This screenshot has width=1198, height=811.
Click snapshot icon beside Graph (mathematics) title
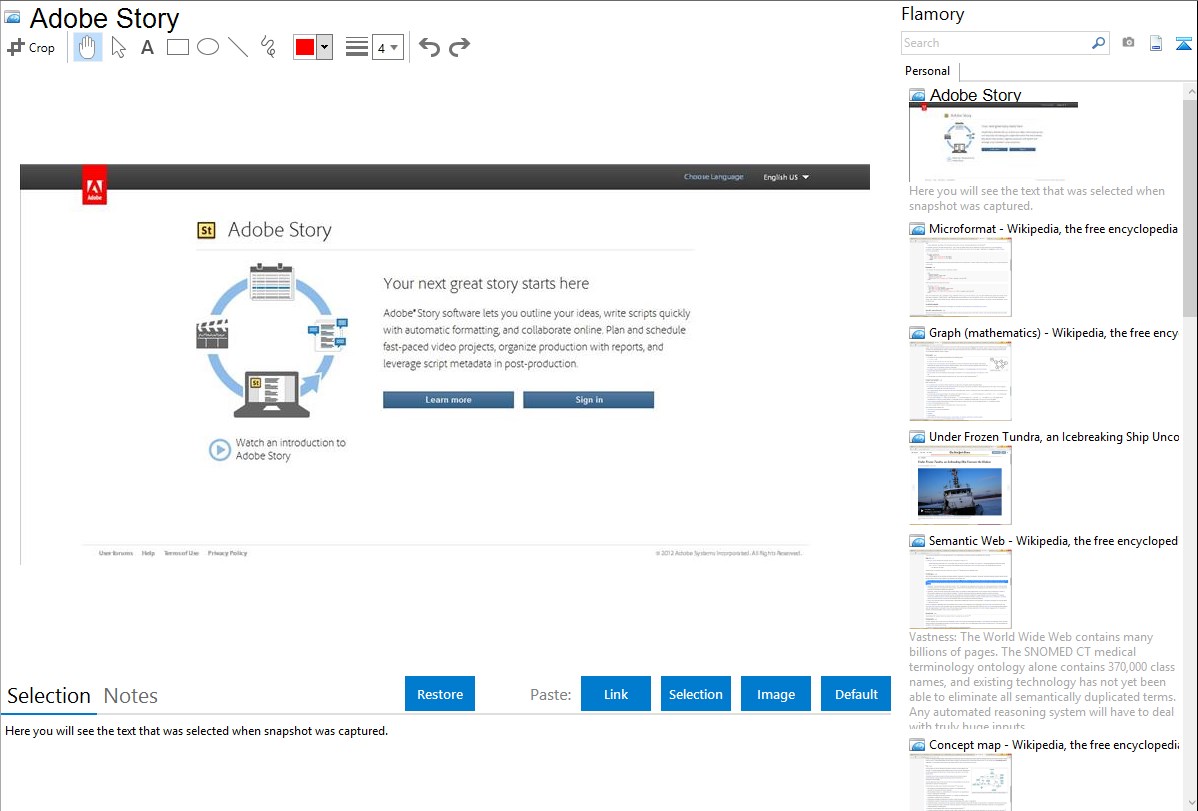coord(918,333)
